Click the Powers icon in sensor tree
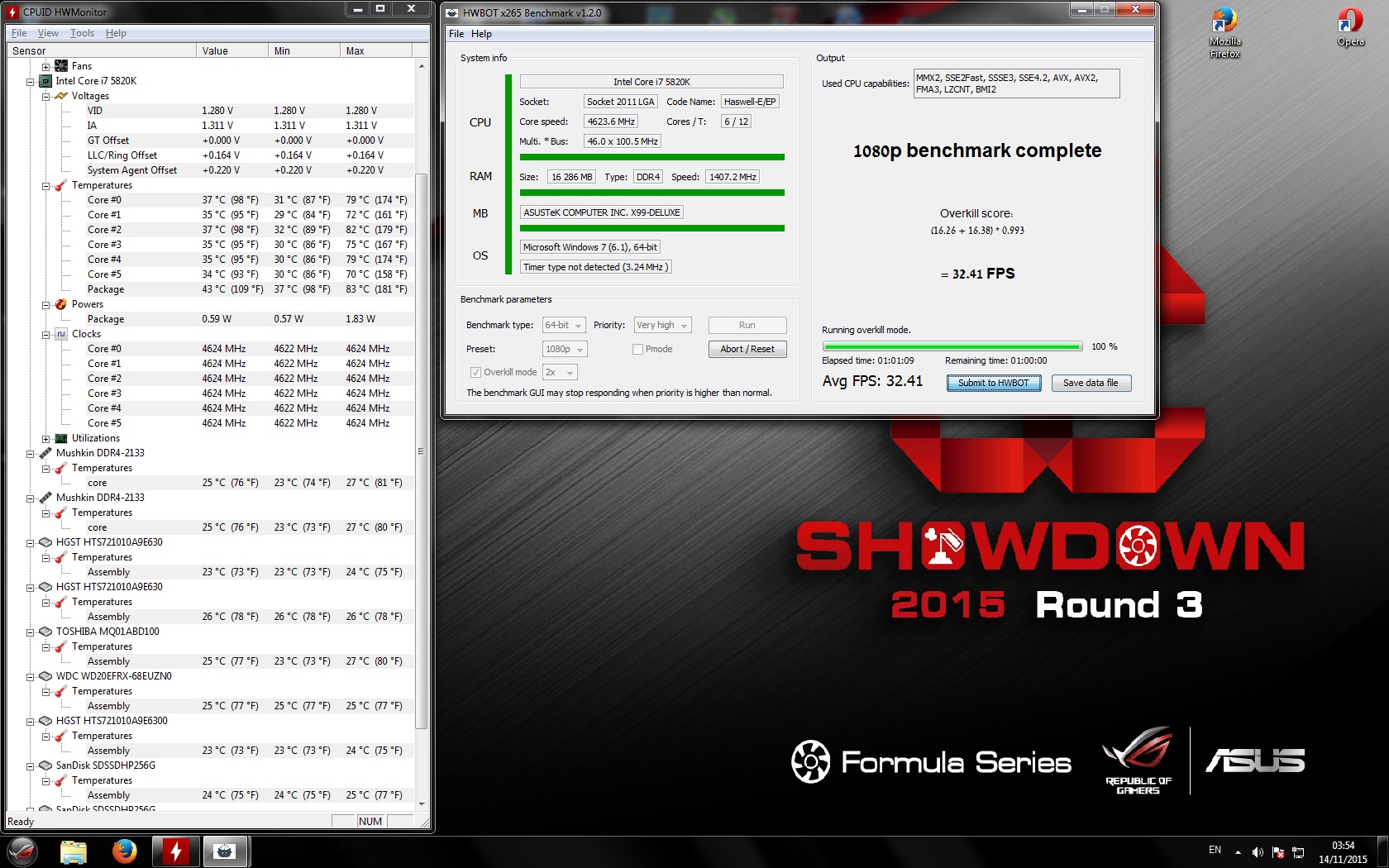This screenshot has width=1389, height=868. click(x=61, y=304)
